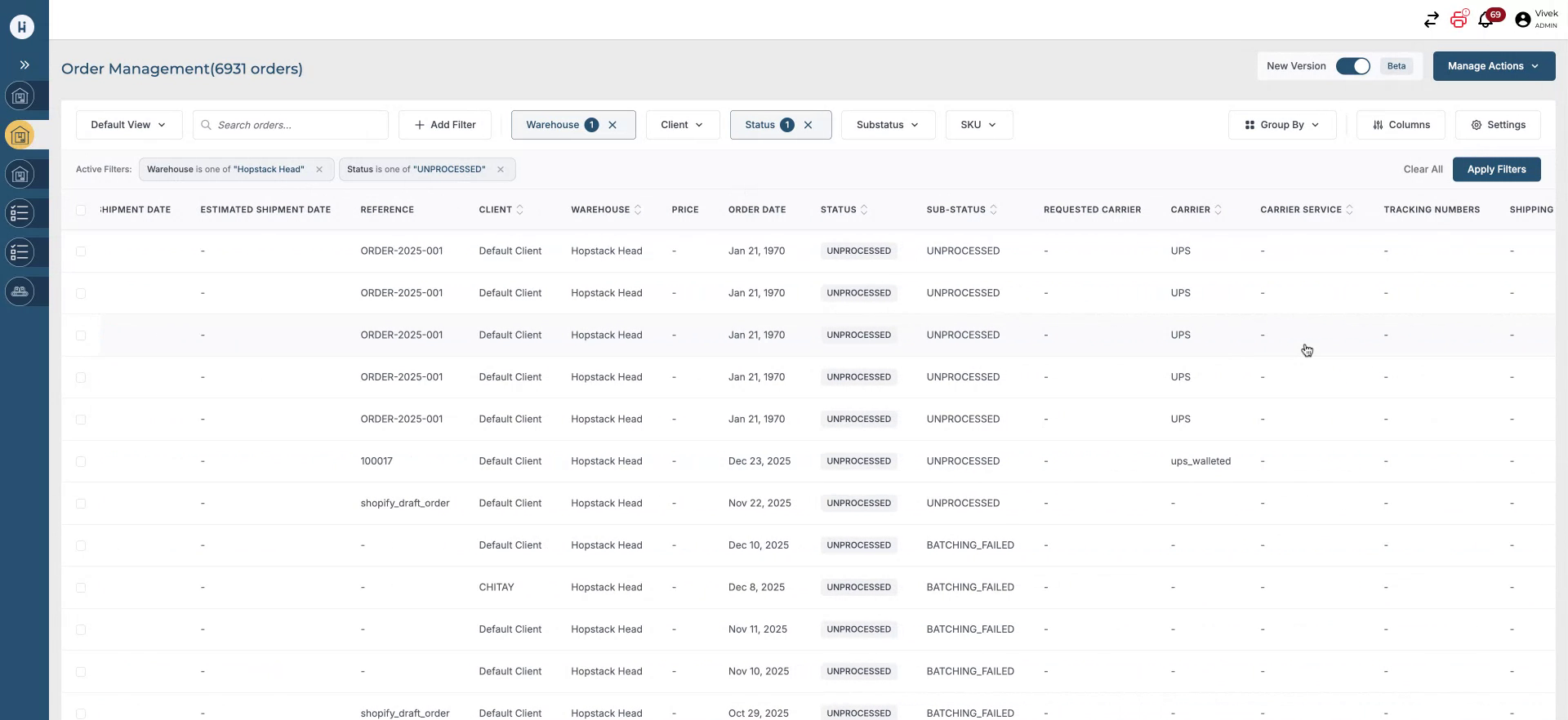Screen dimensions: 1568x720
Task: Remove the Warehouse filter using its X
Action: [612, 125]
